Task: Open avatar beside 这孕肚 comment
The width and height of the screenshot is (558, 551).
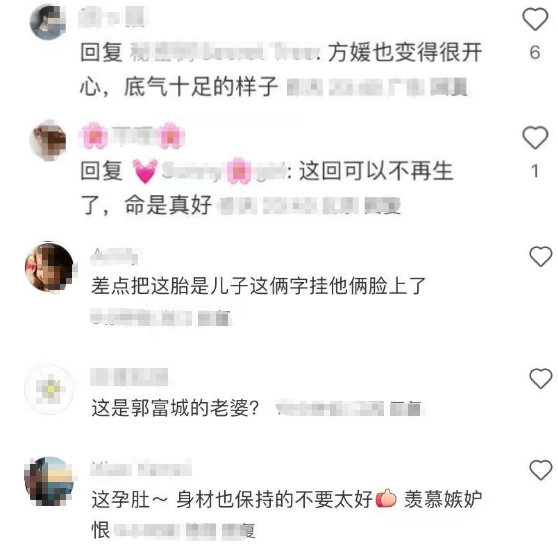Action: pyautogui.click(x=49, y=481)
